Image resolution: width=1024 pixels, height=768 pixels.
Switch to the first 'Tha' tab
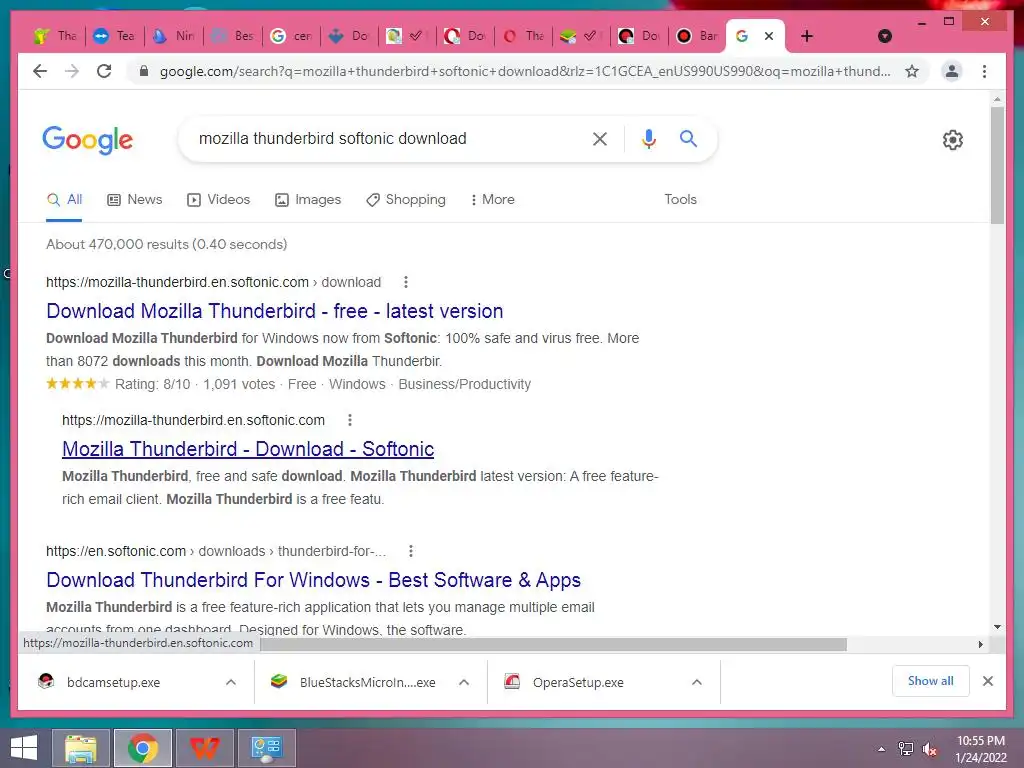tap(56, 36)
